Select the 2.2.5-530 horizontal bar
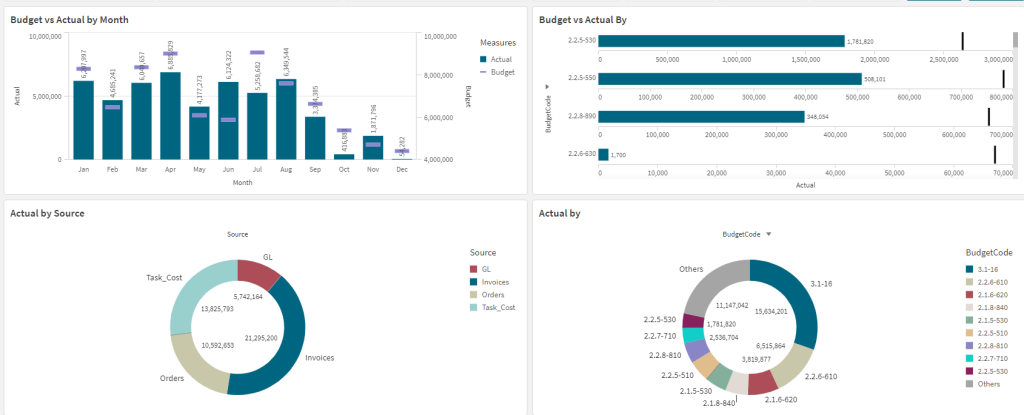This screenshot has width=1024, height=415. click(722, 41)
